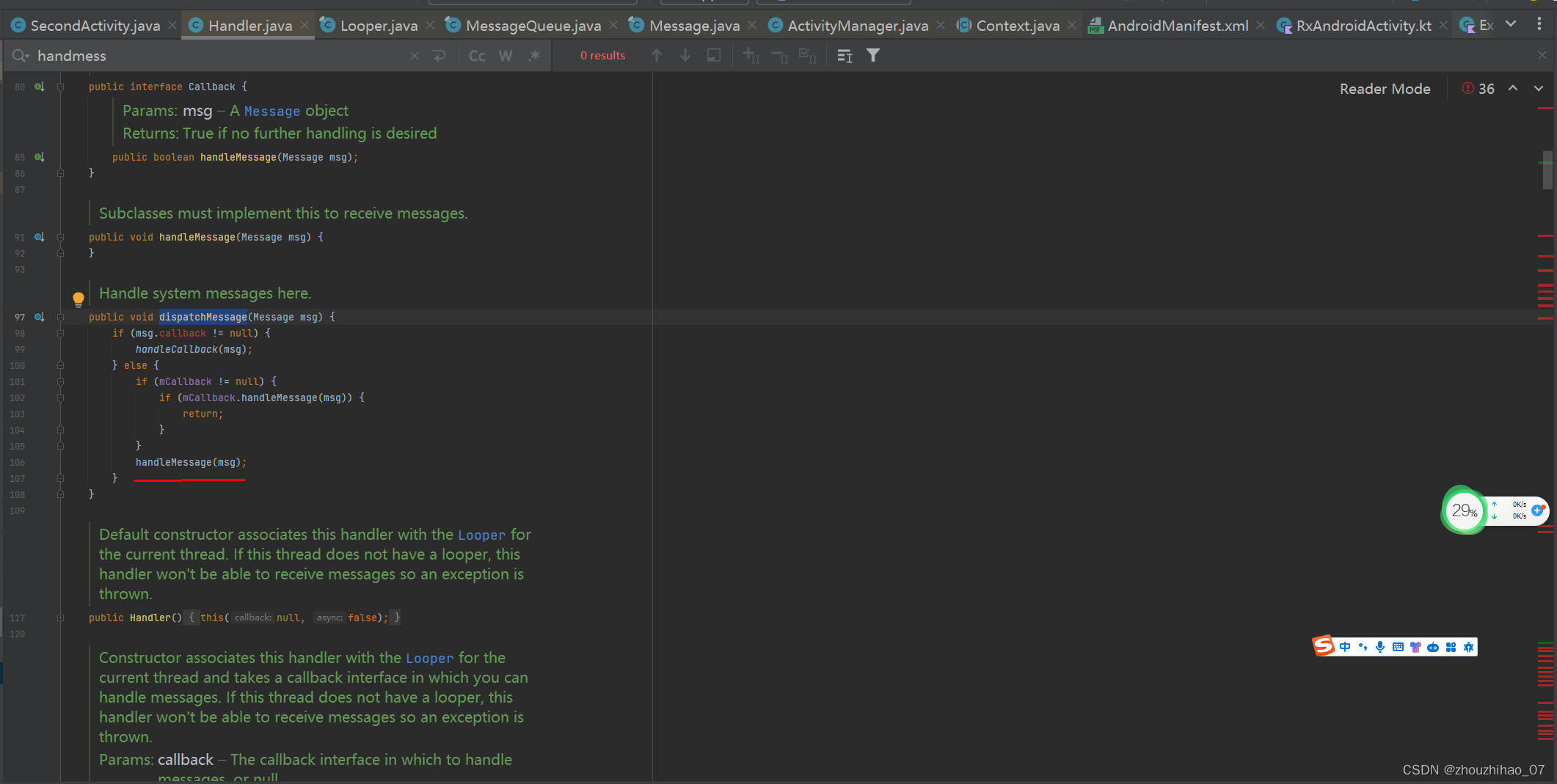Toggle Chinese/English input mode
The width and height of the screenshot is (1557, 784).
click(1344, 647)
